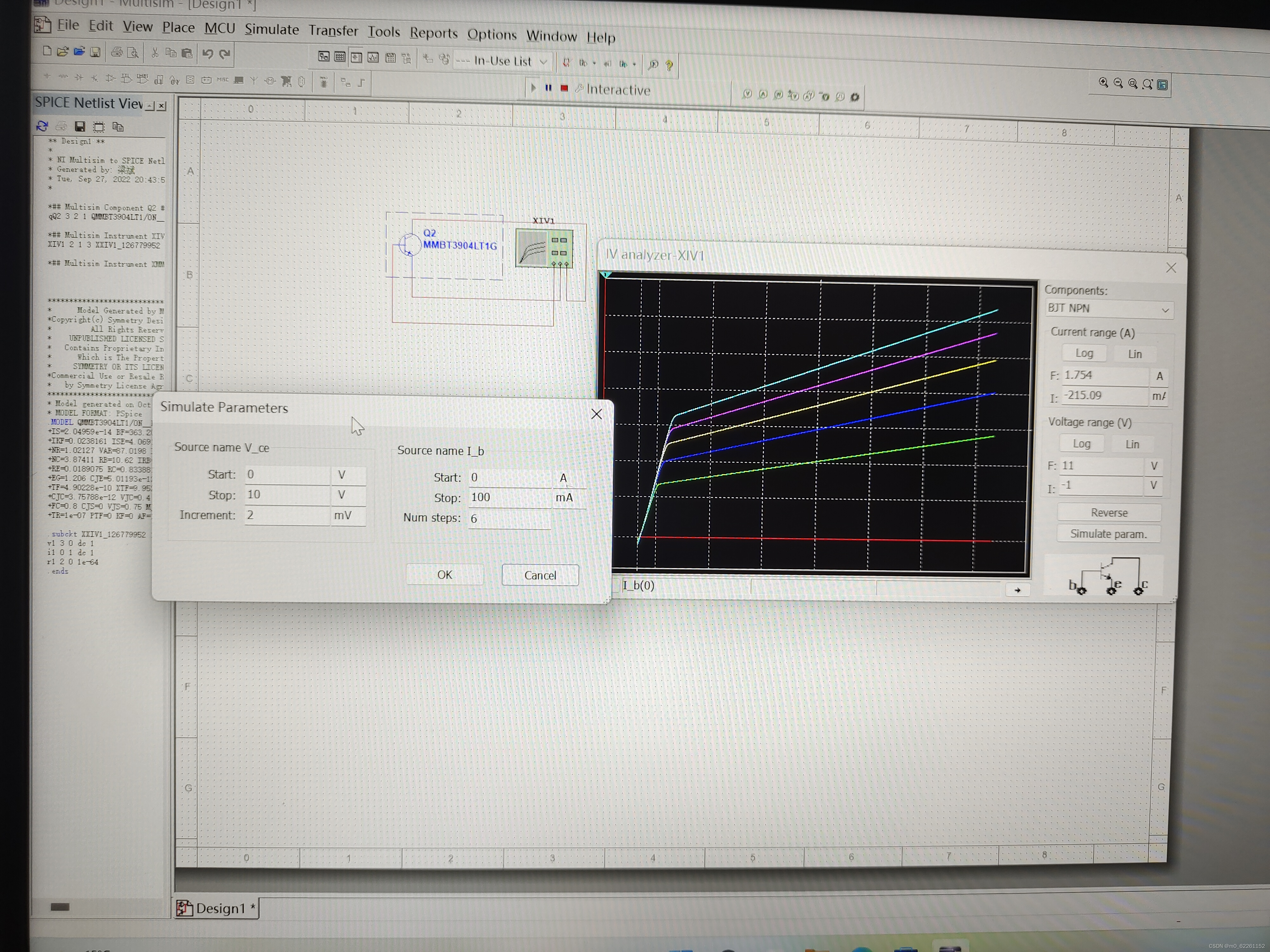
Task: Change the Voltage range F unit selector
Action: coord(1153,466)
